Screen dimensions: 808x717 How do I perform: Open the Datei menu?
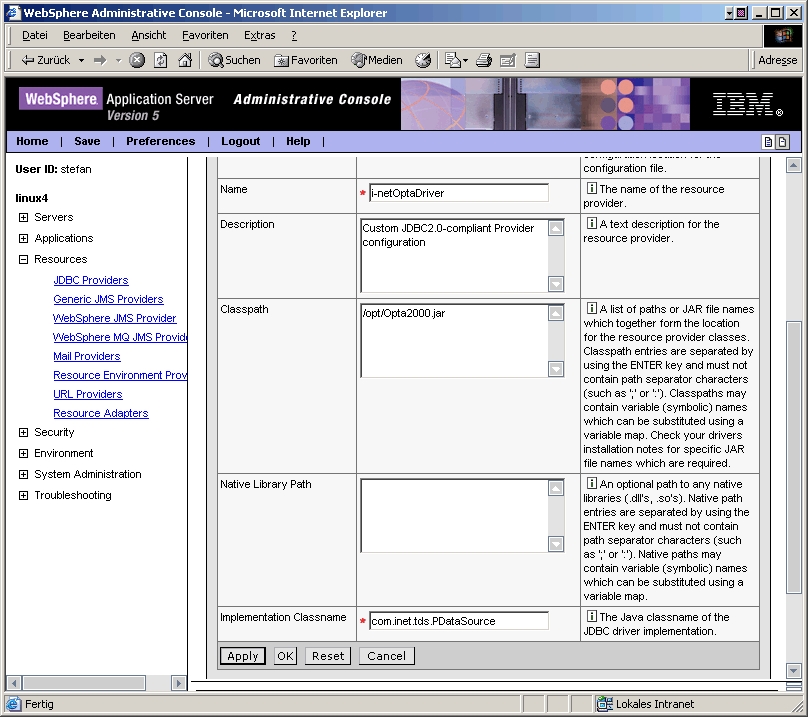click(35, 36)
